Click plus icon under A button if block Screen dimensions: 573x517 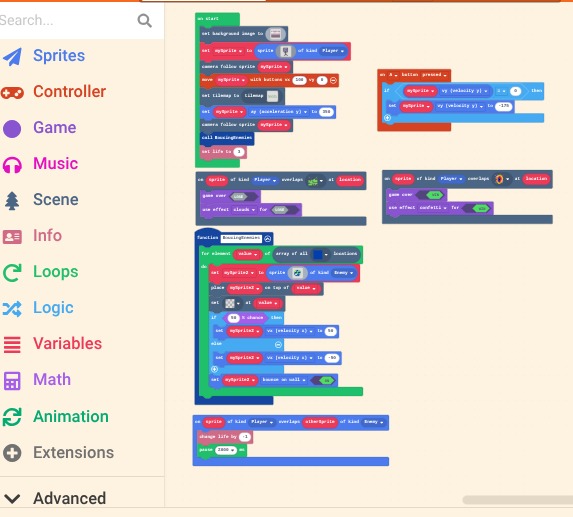click(x=387, y=118)
